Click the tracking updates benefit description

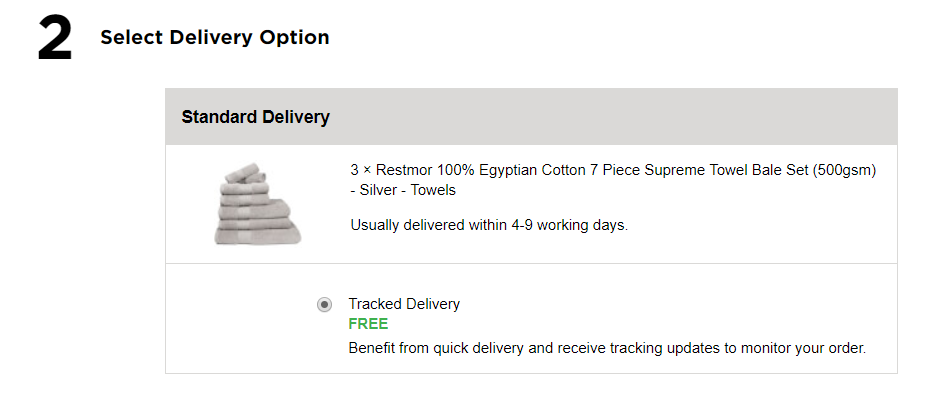click(x=607, y=349)
